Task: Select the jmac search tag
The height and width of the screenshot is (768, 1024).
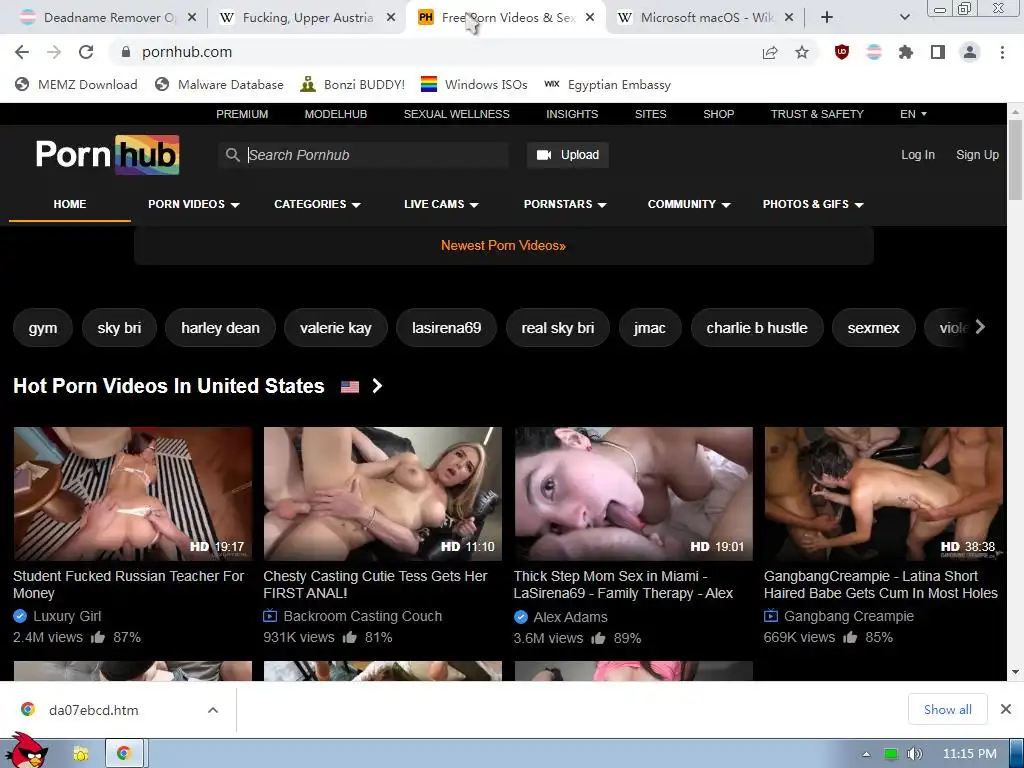Action: [649, 328]
